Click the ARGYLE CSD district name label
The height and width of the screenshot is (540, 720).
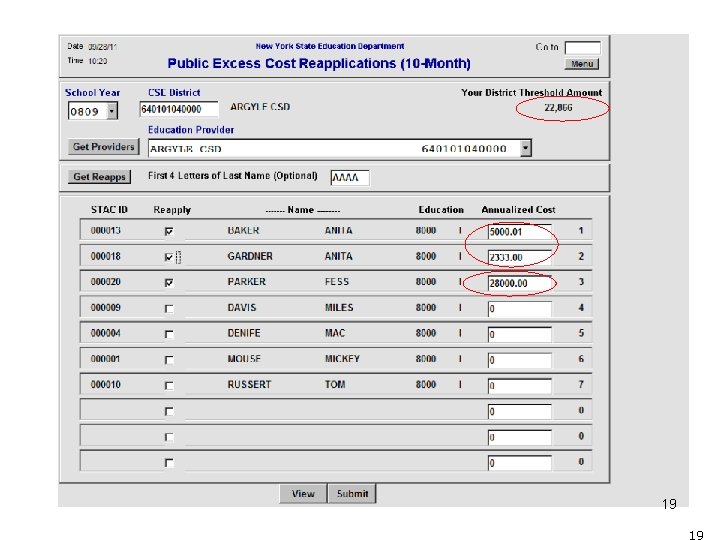click(260, 107)
